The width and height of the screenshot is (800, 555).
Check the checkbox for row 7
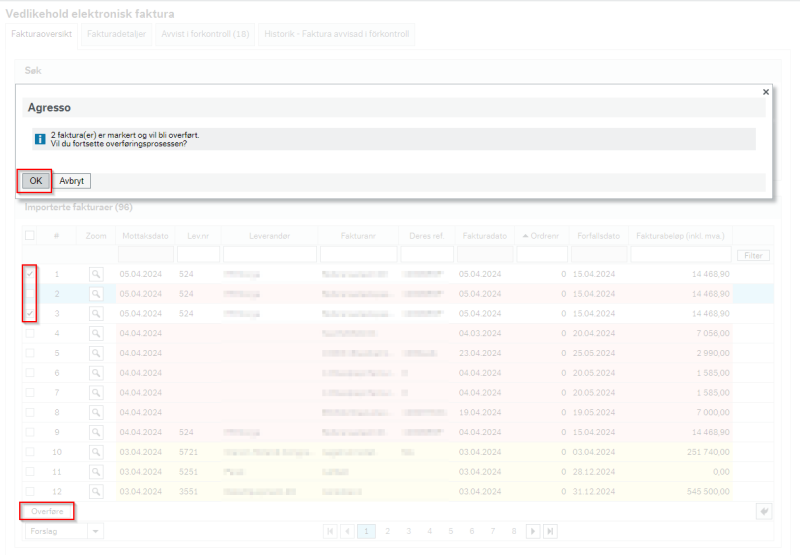coord(30,392)
